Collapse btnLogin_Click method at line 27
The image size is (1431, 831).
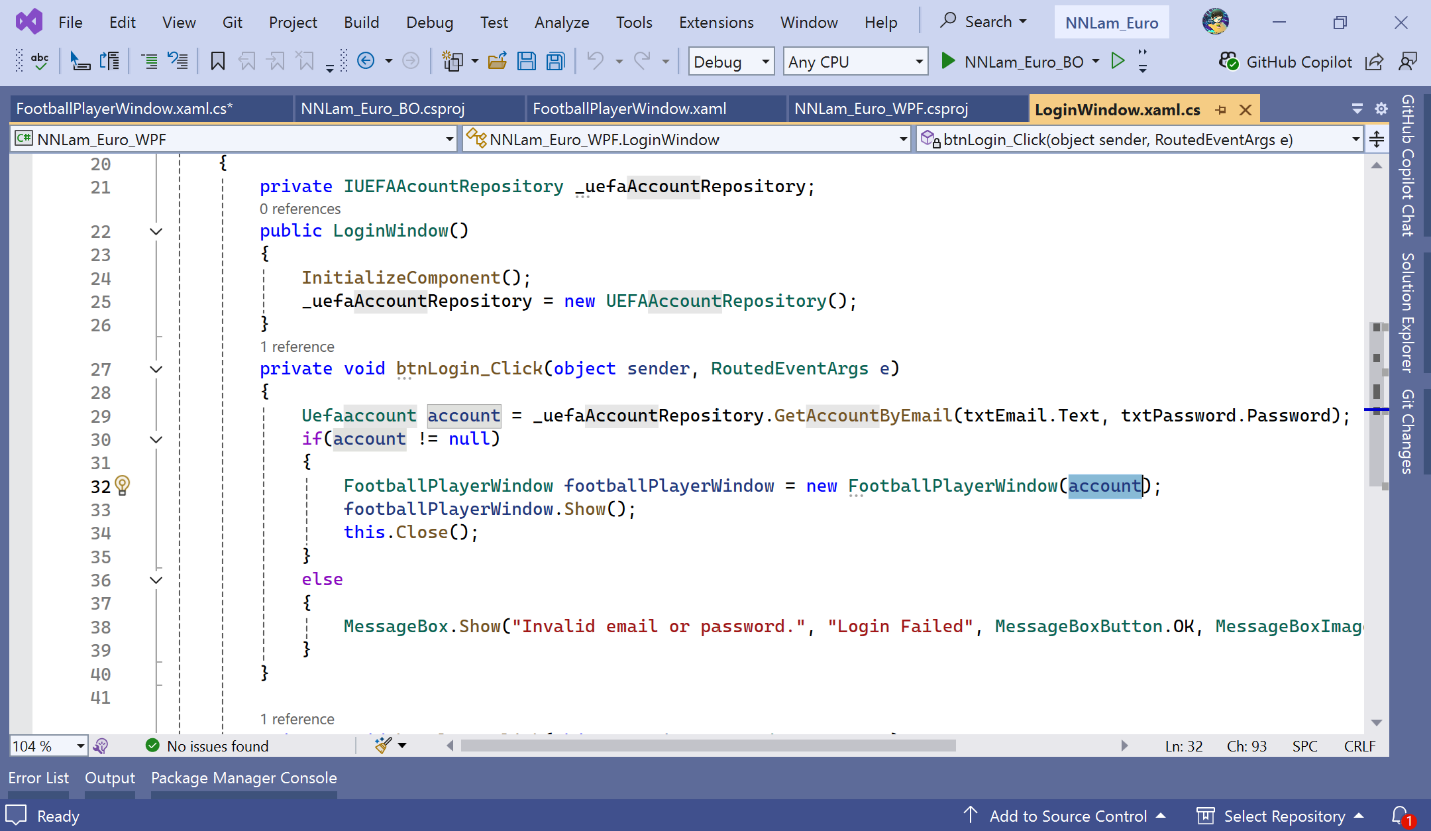(156, 369)
